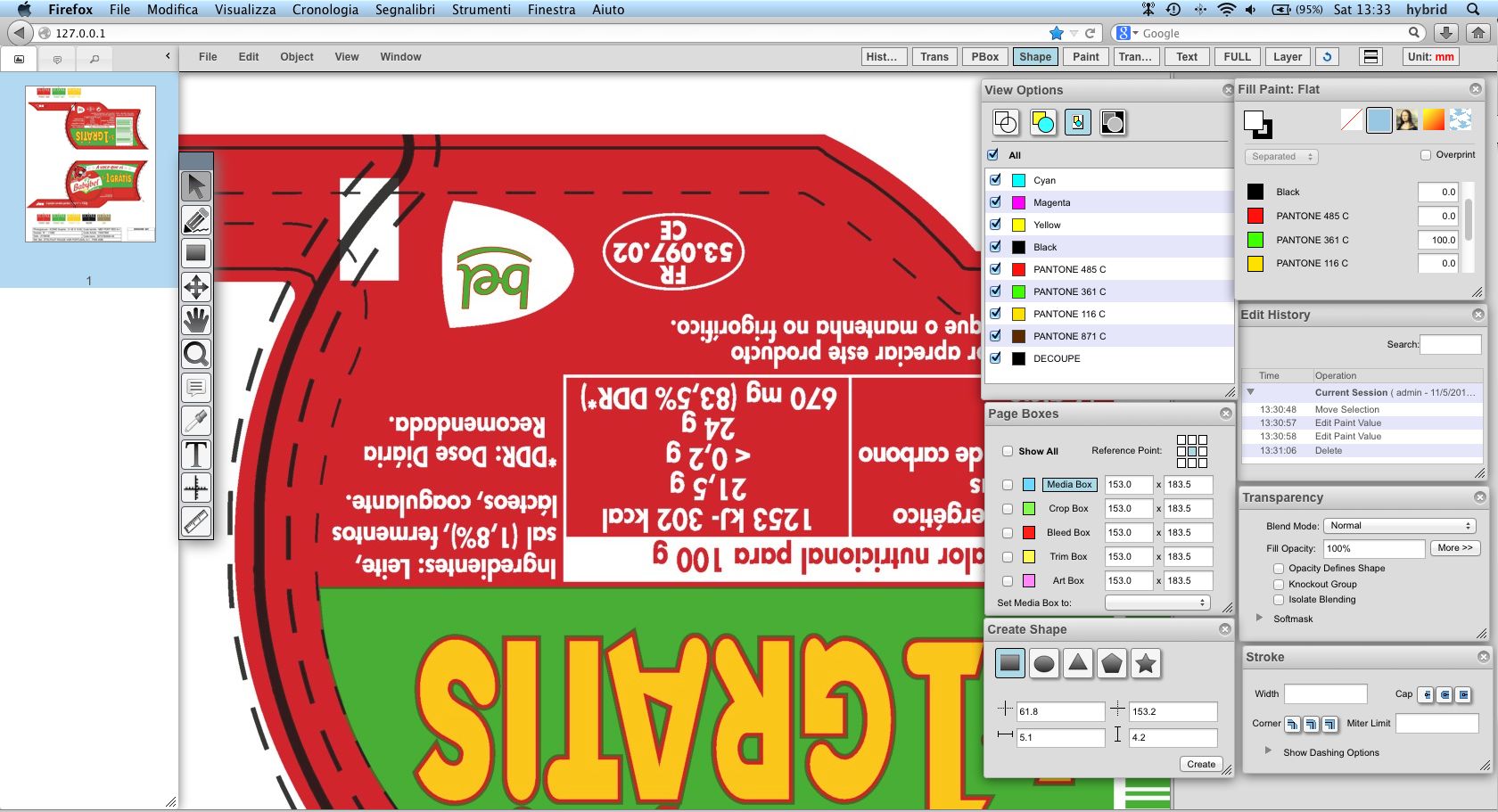Click the Fill Opacity field
This screenshot has height=812, width=1498.
[1373, 549]
